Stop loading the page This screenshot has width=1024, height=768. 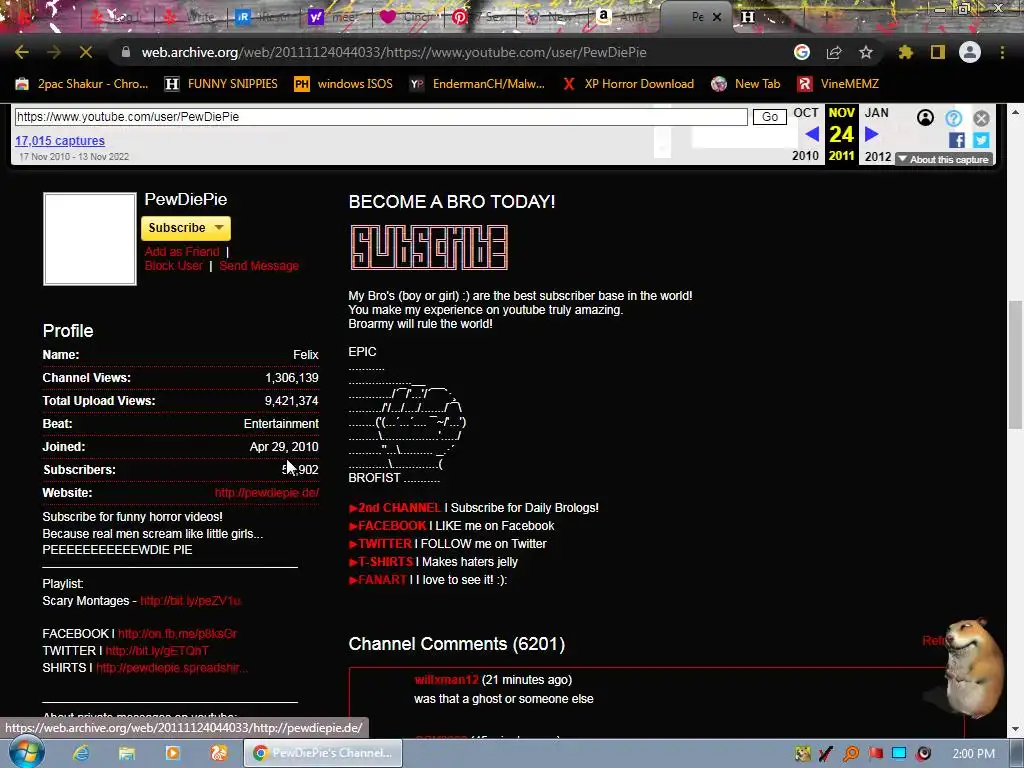86,52
